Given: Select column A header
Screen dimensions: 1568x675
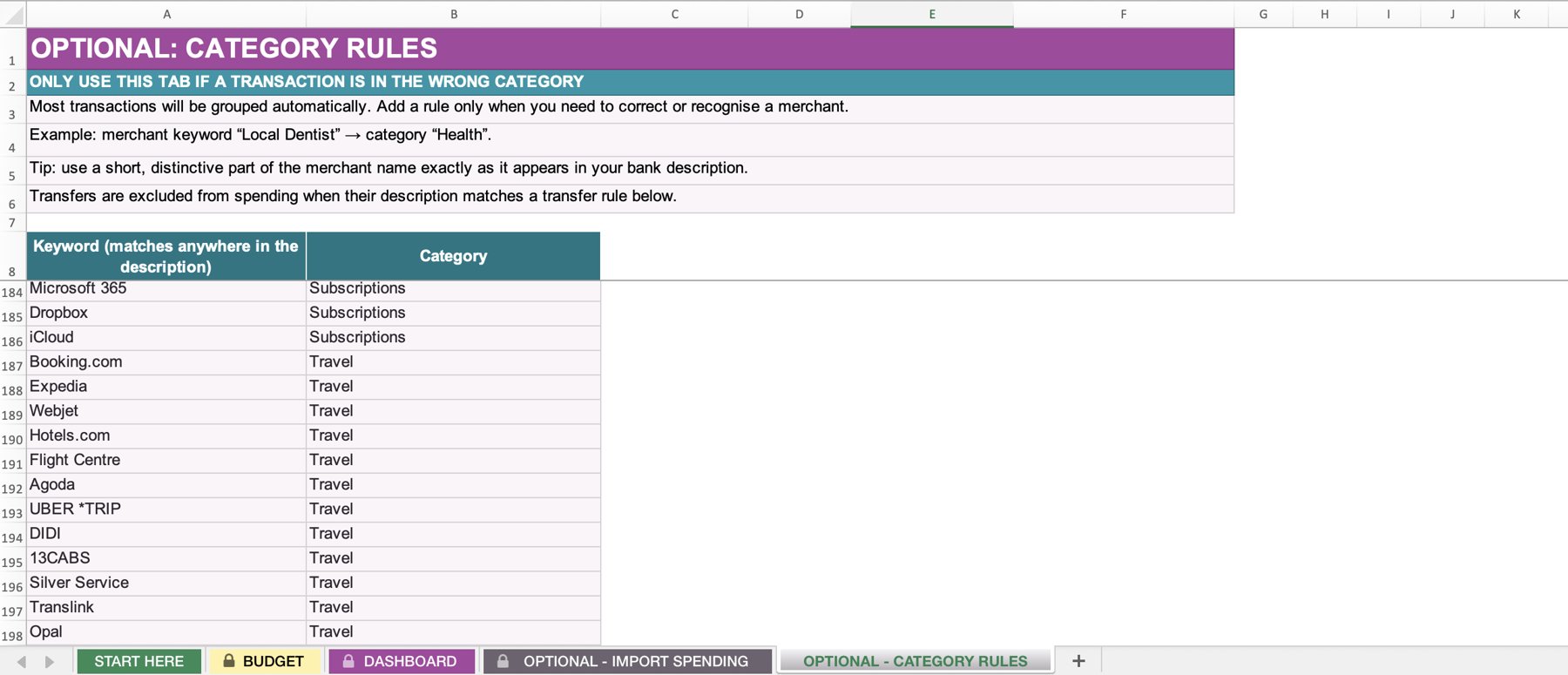Looking at the screenshot, I should (166, 14).
